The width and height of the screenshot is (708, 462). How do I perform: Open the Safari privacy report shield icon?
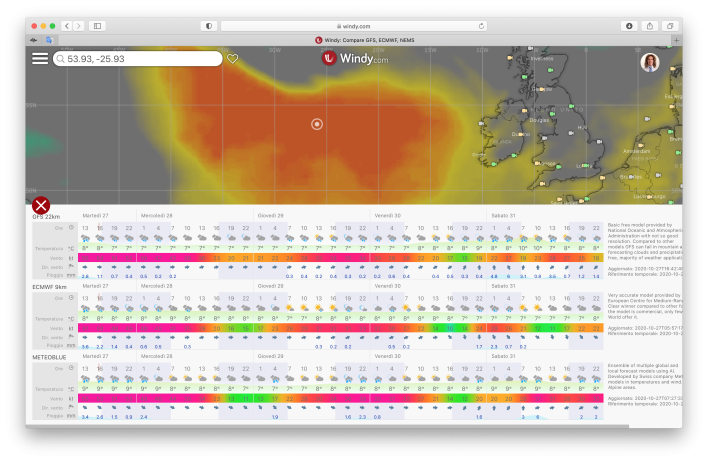tap(209, 26)
